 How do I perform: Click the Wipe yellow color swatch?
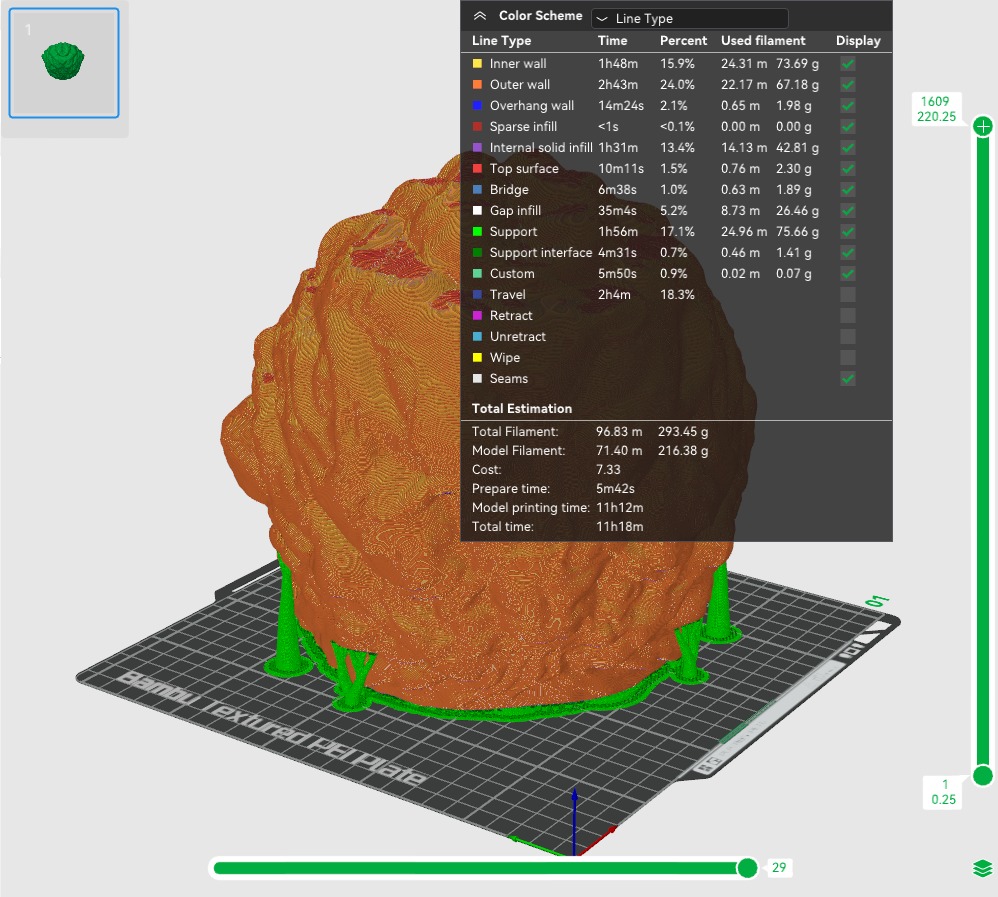tap(477, 358)
